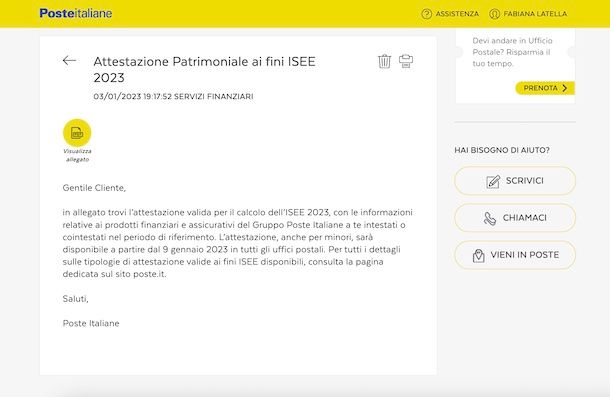Open FABIANA LATELLA account menu
The width and height of the screenshot is (610, 397).
point(535,14)
